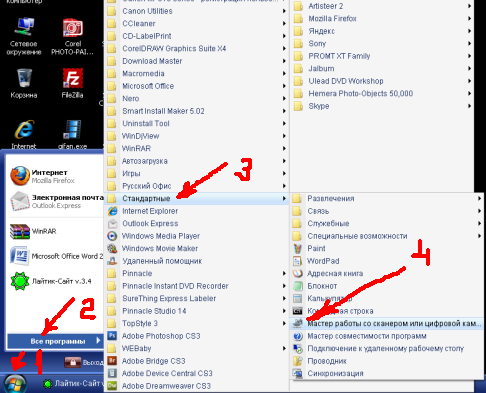Open the WinRAR program folder
This screenshot has width=486, height=393.
[x=197, y=148]
